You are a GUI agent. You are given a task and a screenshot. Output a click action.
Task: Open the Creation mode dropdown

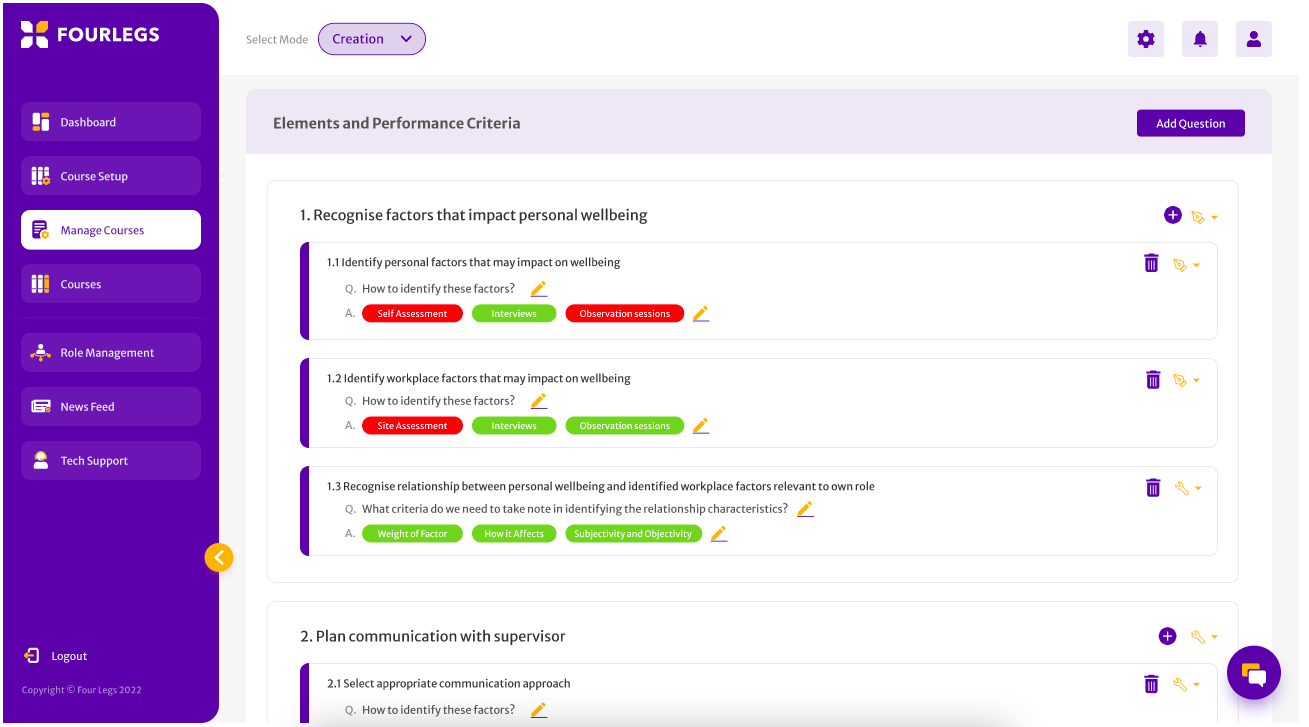click(x=372, y=39)
